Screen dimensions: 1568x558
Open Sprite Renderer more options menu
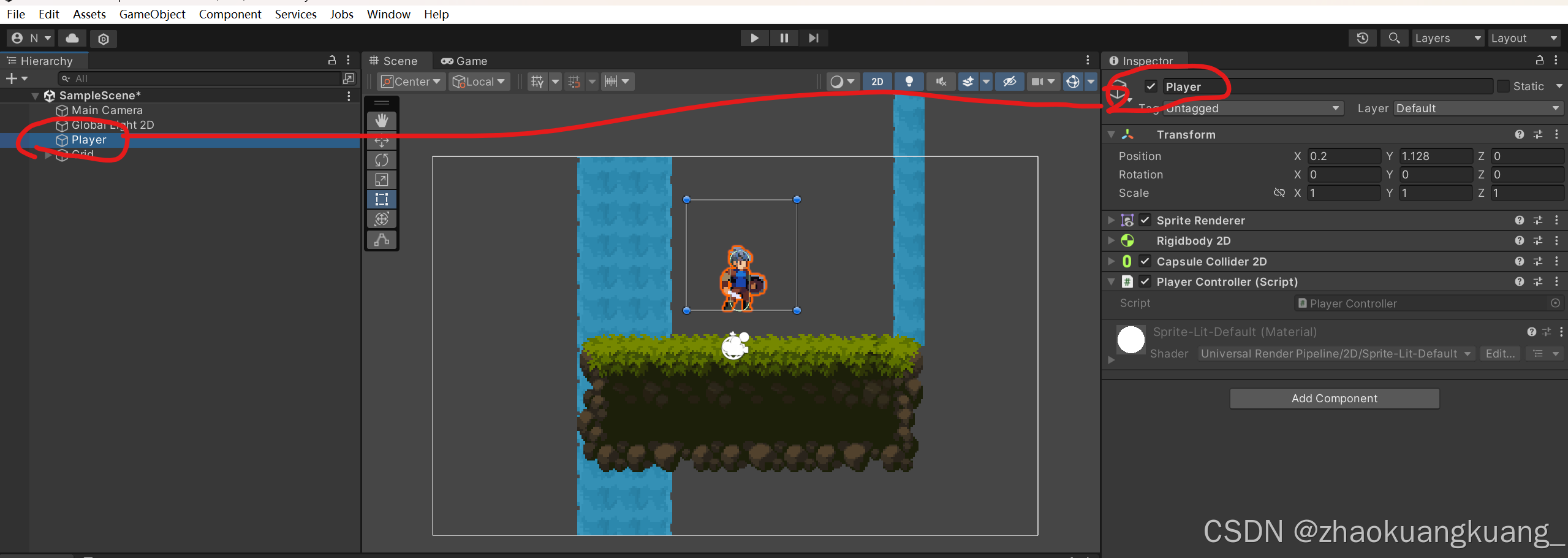pyautogui.click(x=1556, y=220)
